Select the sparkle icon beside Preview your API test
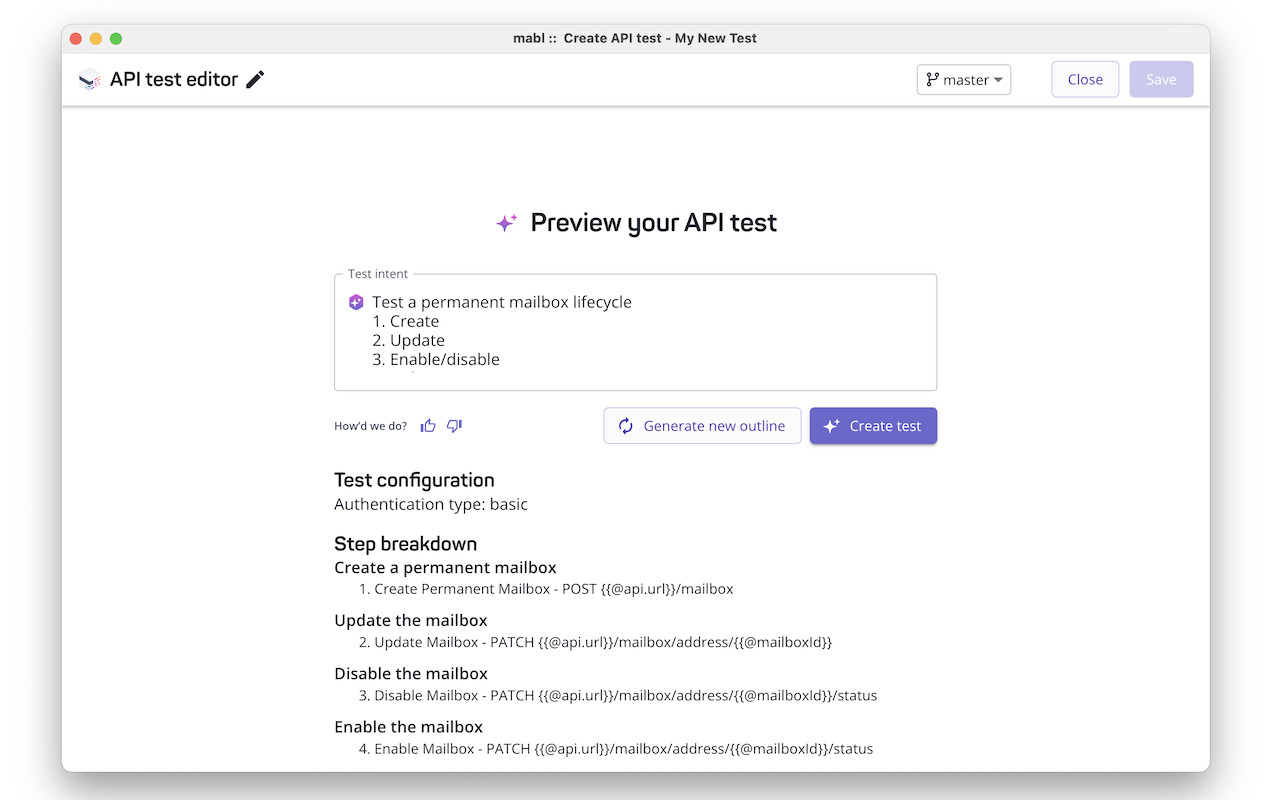 point(507,222)
